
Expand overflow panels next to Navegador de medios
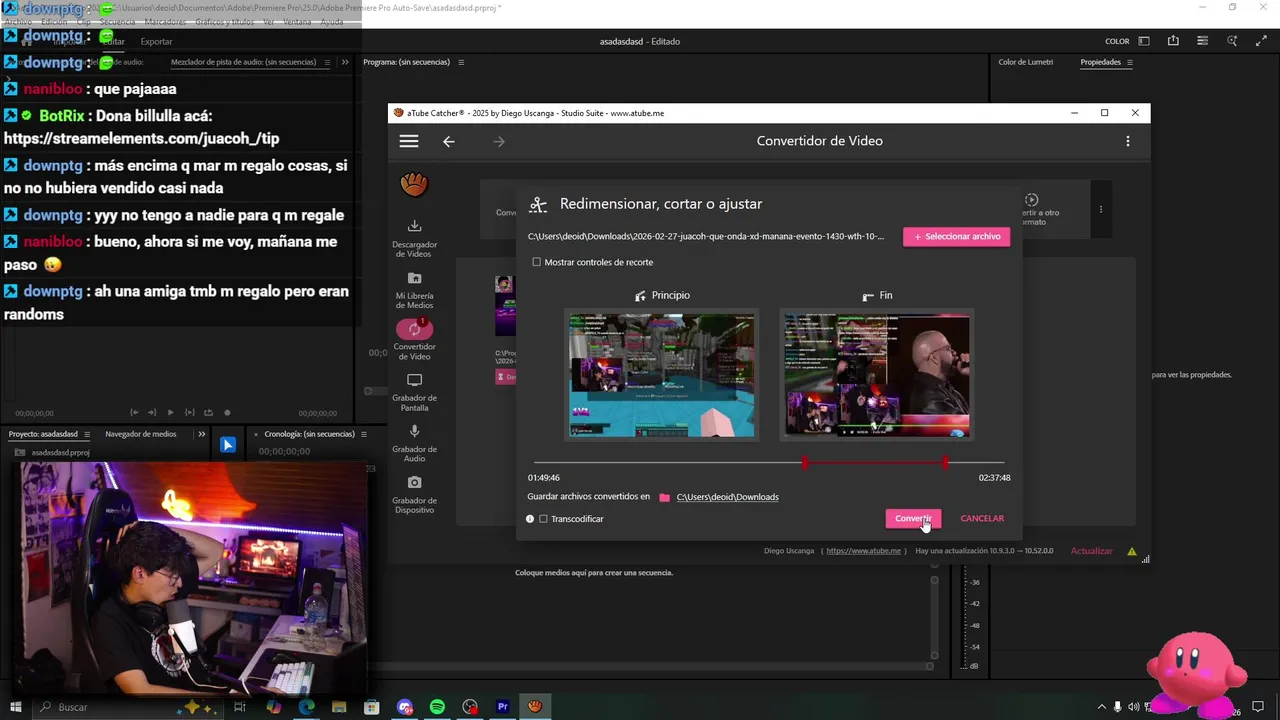click(201, 434)
